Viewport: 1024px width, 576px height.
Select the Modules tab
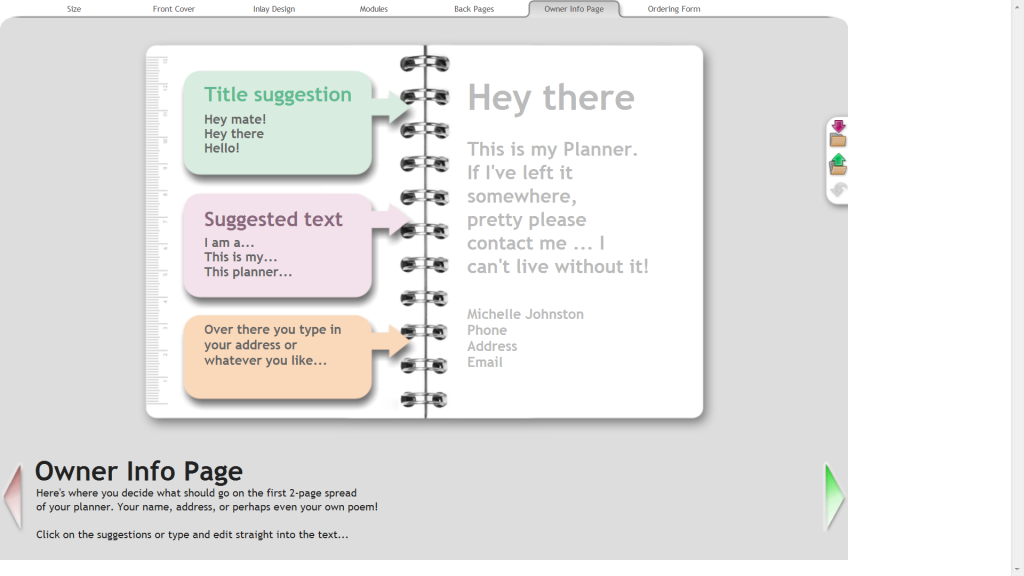(374, 9)
